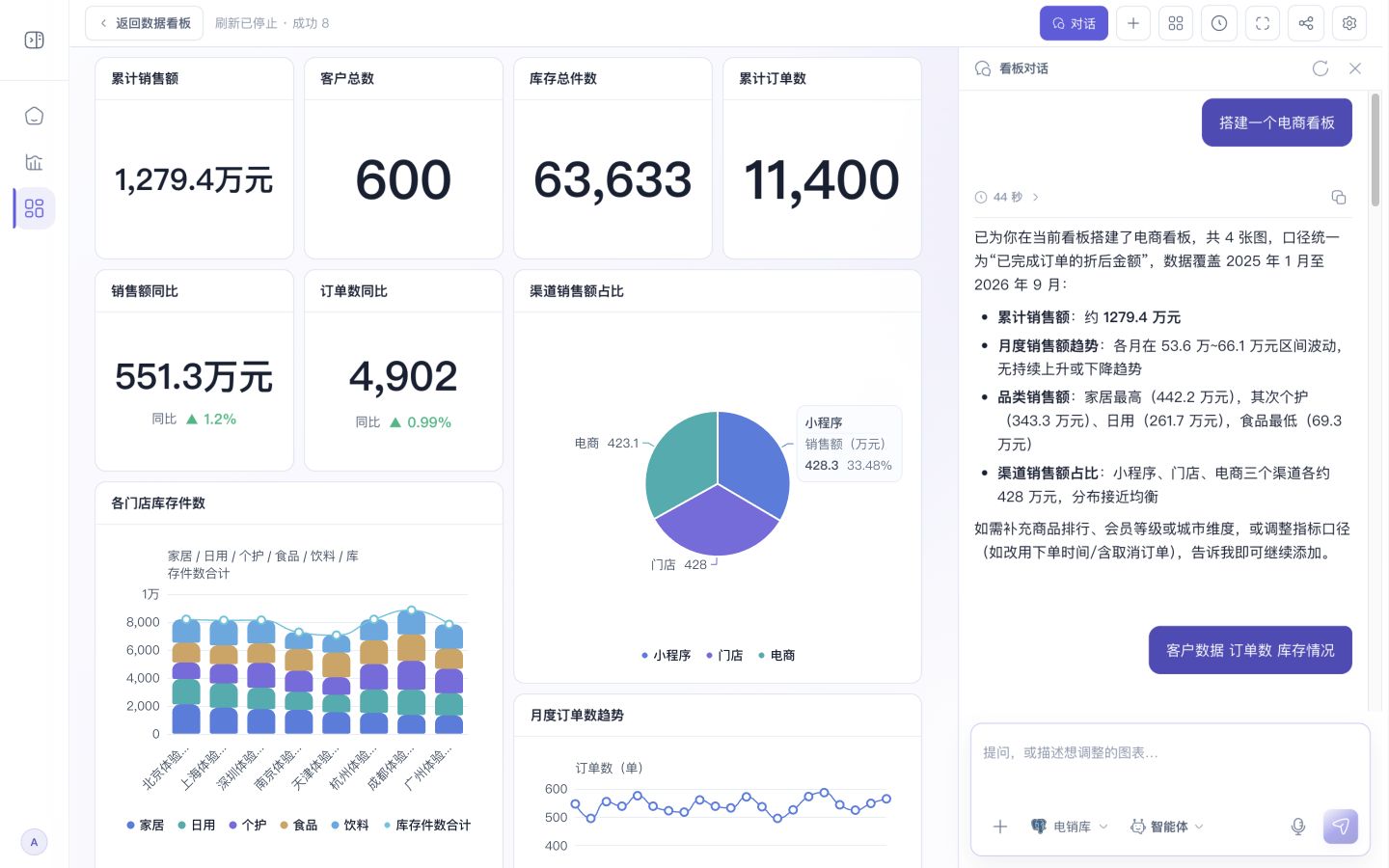Click the chat panel scrollbar
This screenshot has height=868, width=1389.
[x=1375, y=149]
